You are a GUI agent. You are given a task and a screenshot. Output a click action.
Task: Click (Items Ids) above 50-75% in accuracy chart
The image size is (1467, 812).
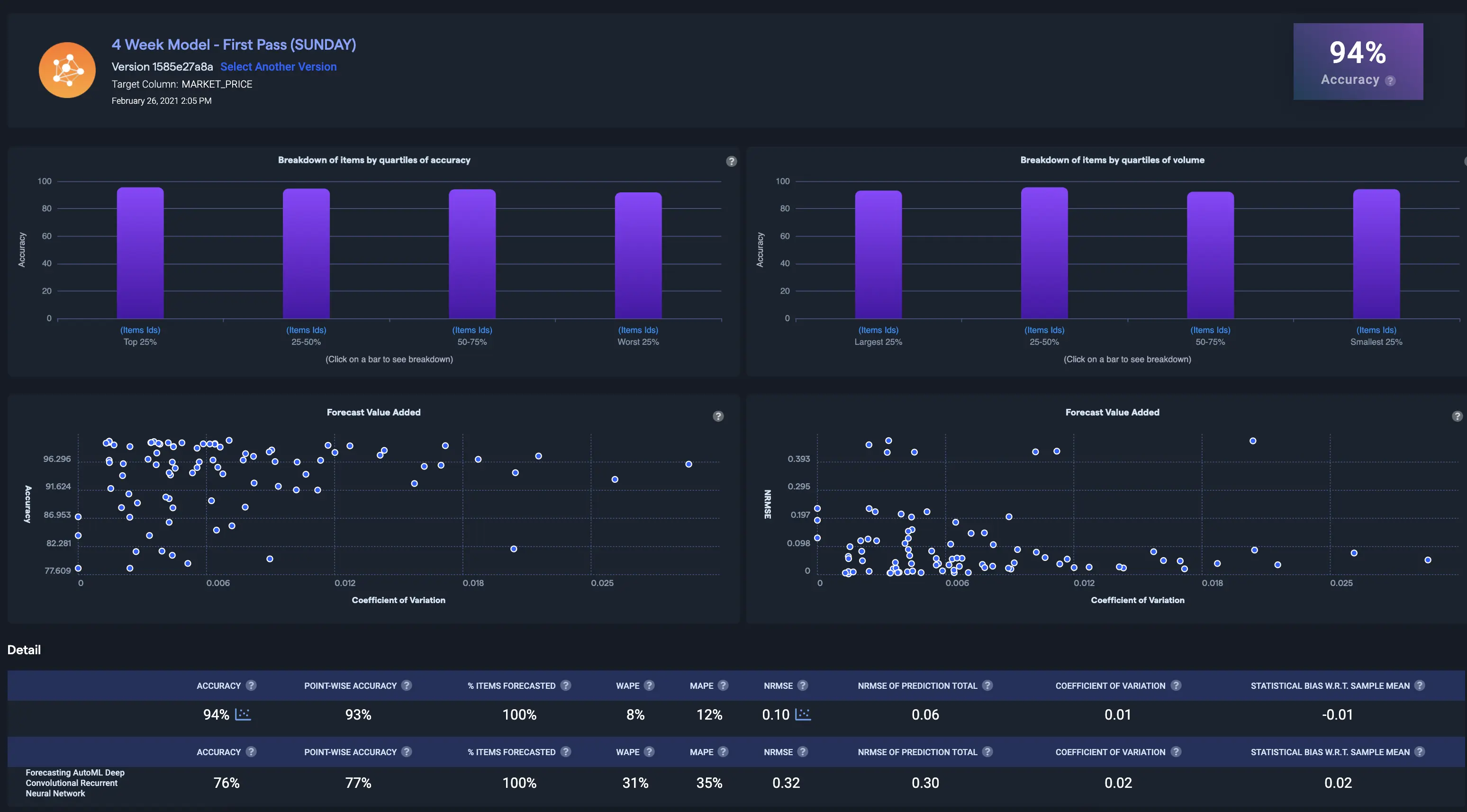[x=472, y=330]
